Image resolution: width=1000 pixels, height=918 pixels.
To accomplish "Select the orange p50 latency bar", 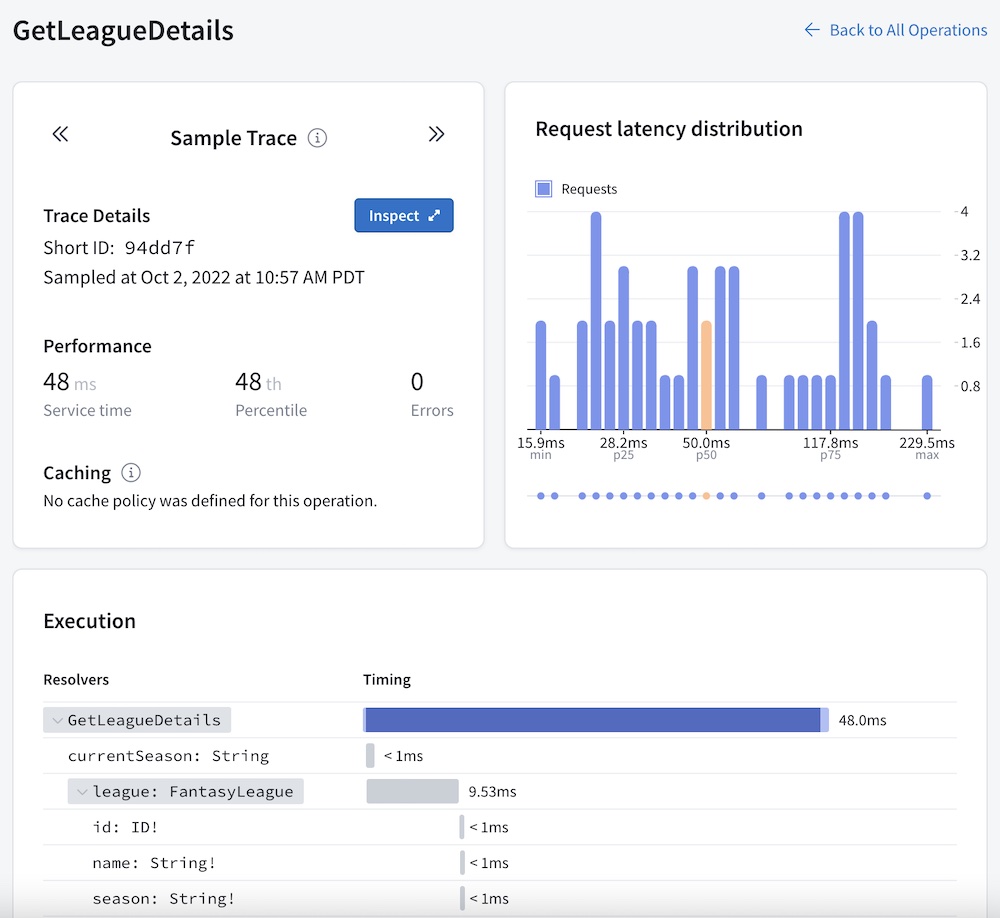I will pyautogui.click(x=706, y=375).
